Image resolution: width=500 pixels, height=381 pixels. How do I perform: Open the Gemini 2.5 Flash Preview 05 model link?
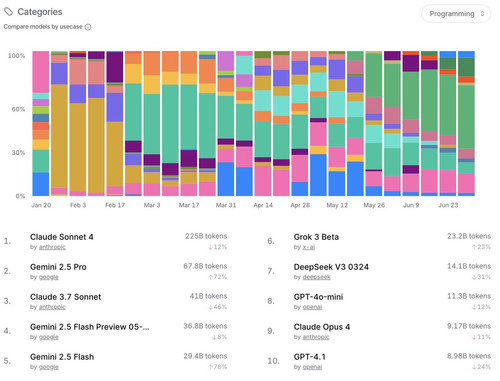pyautogui.click(x=90, y=327)
